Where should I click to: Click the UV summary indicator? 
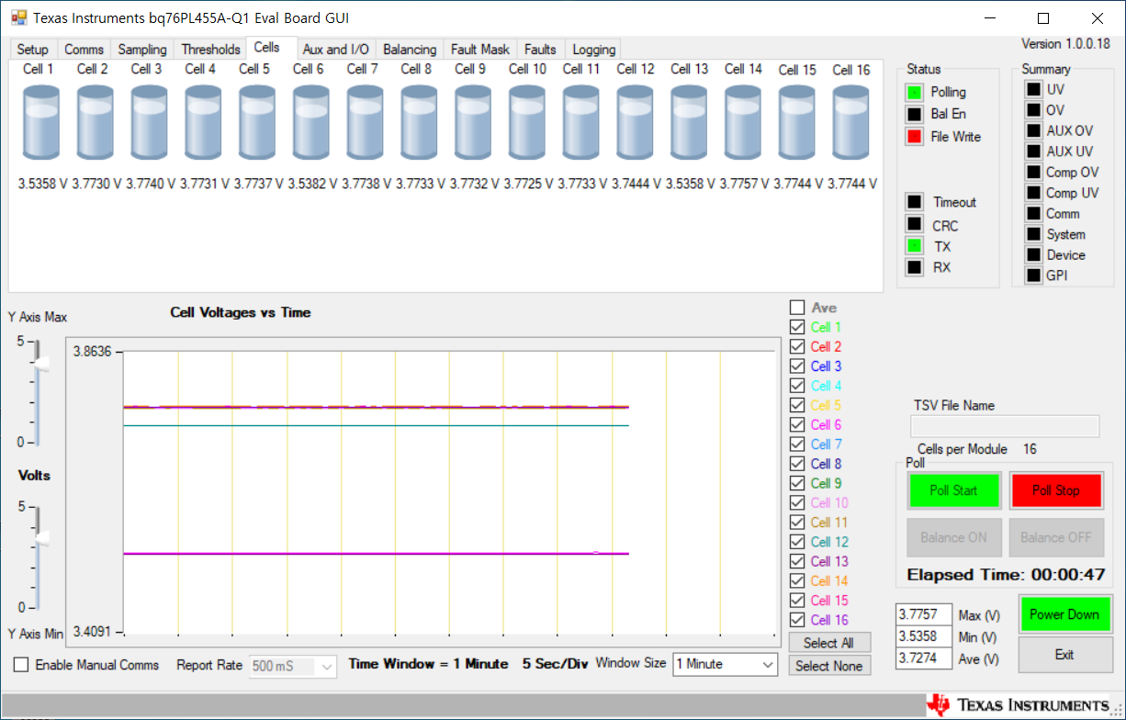[1033, 90]
